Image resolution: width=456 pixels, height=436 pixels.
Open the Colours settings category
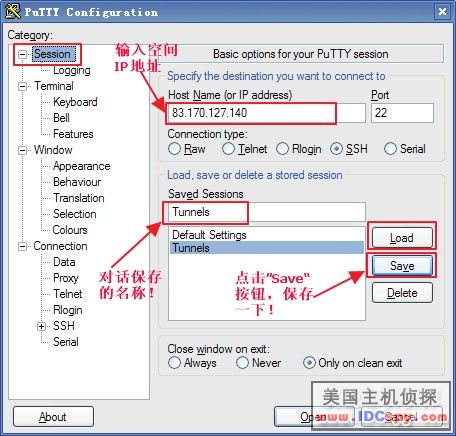pyautogui.click(x=70, y=230)
